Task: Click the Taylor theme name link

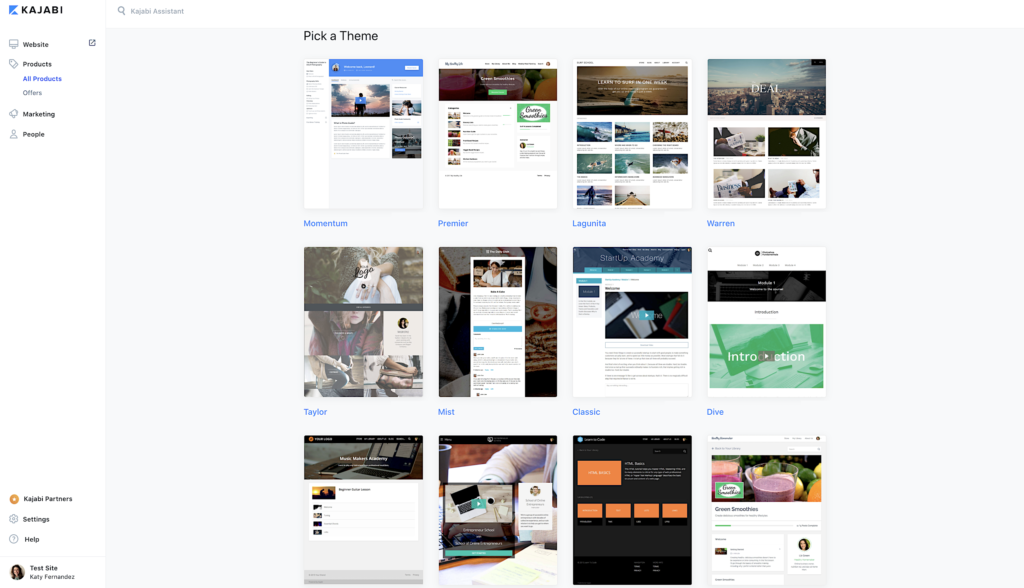Action: coord(315,412)
